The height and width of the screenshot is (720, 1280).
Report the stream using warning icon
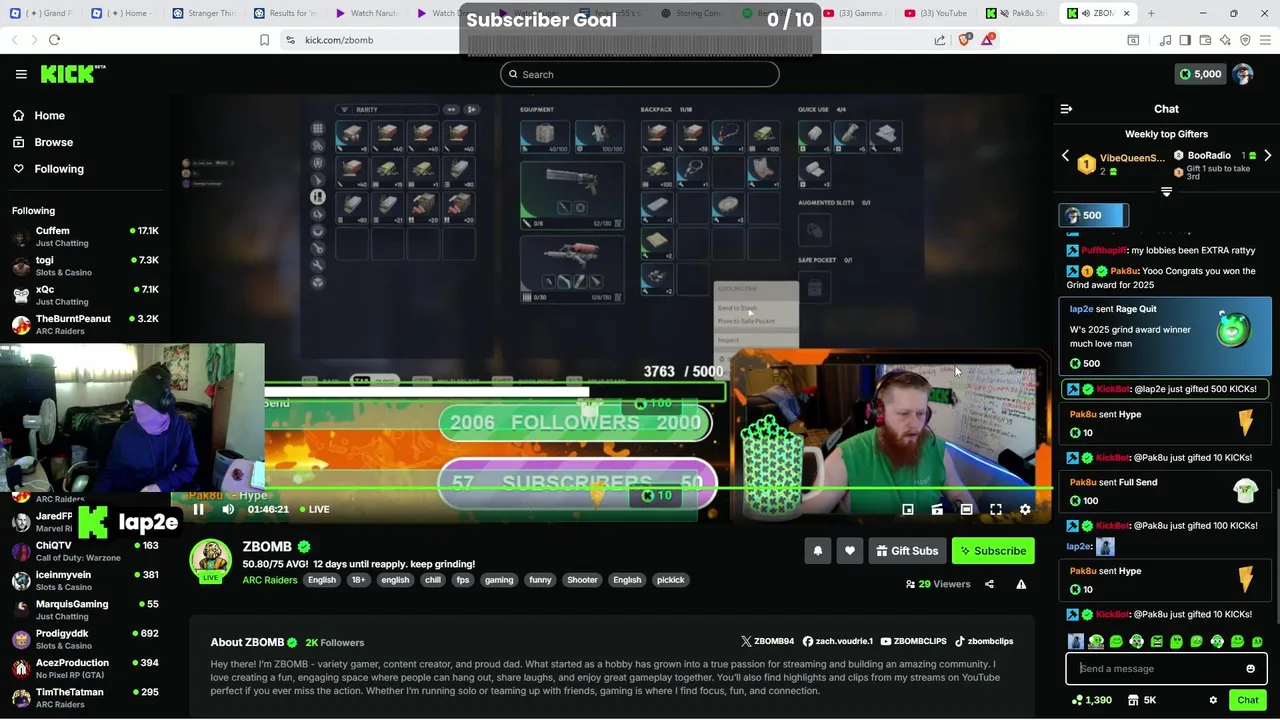point(1021,584)
